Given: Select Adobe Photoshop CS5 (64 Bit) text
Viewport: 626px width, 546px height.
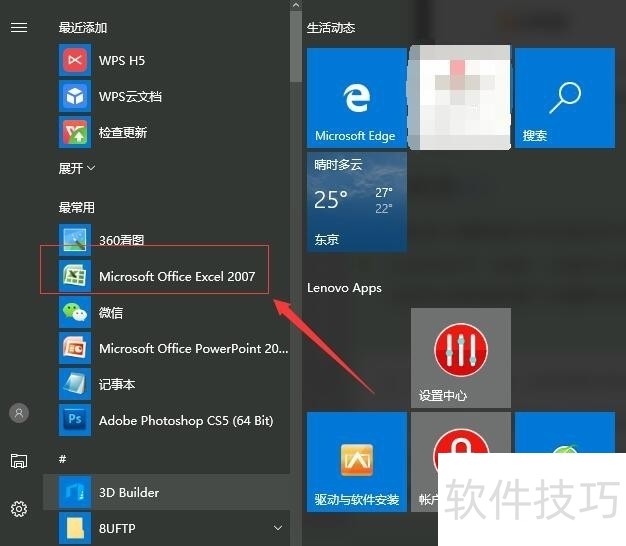Looking at the screenshot, I should 186,420.
